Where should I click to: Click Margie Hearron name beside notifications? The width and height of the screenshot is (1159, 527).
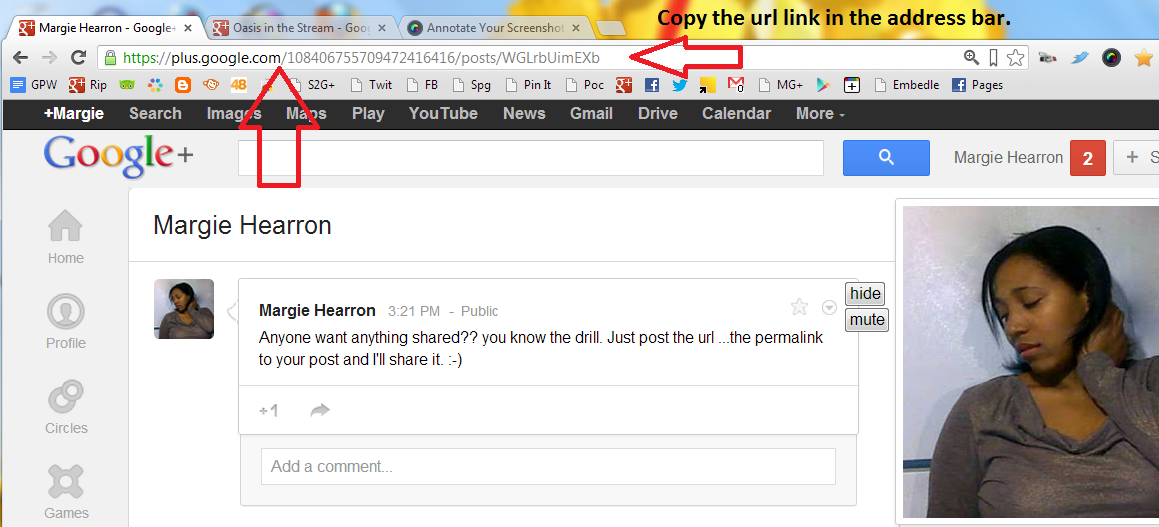tap(1008, 157)
